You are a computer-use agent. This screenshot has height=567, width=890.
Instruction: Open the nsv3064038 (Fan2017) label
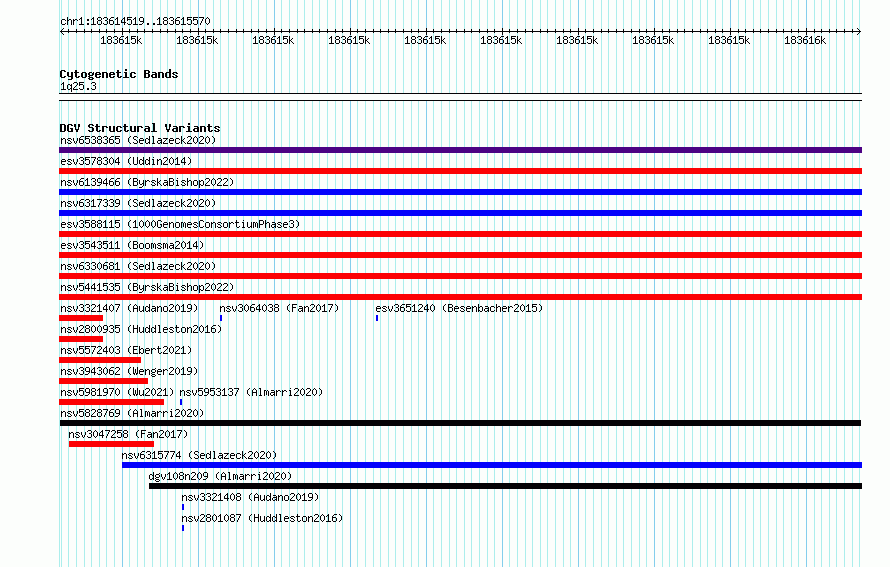point(279,308)
